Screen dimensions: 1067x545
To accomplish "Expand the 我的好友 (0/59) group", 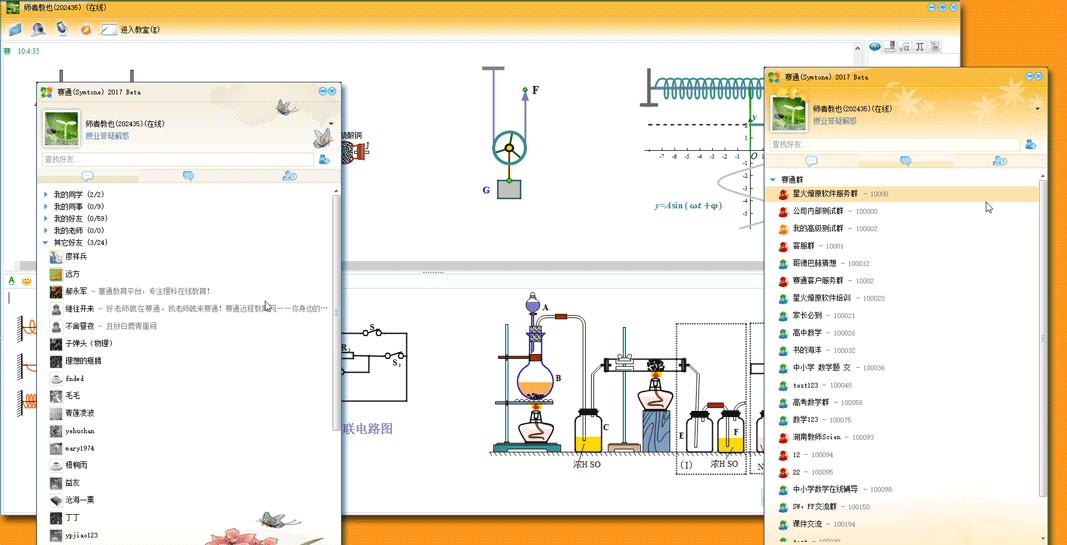I will click(x=46, y=219).
